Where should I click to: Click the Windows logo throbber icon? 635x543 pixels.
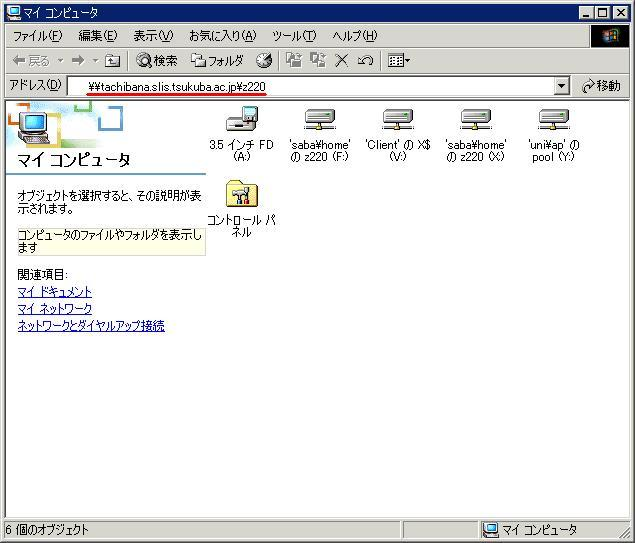click(610, 36)
